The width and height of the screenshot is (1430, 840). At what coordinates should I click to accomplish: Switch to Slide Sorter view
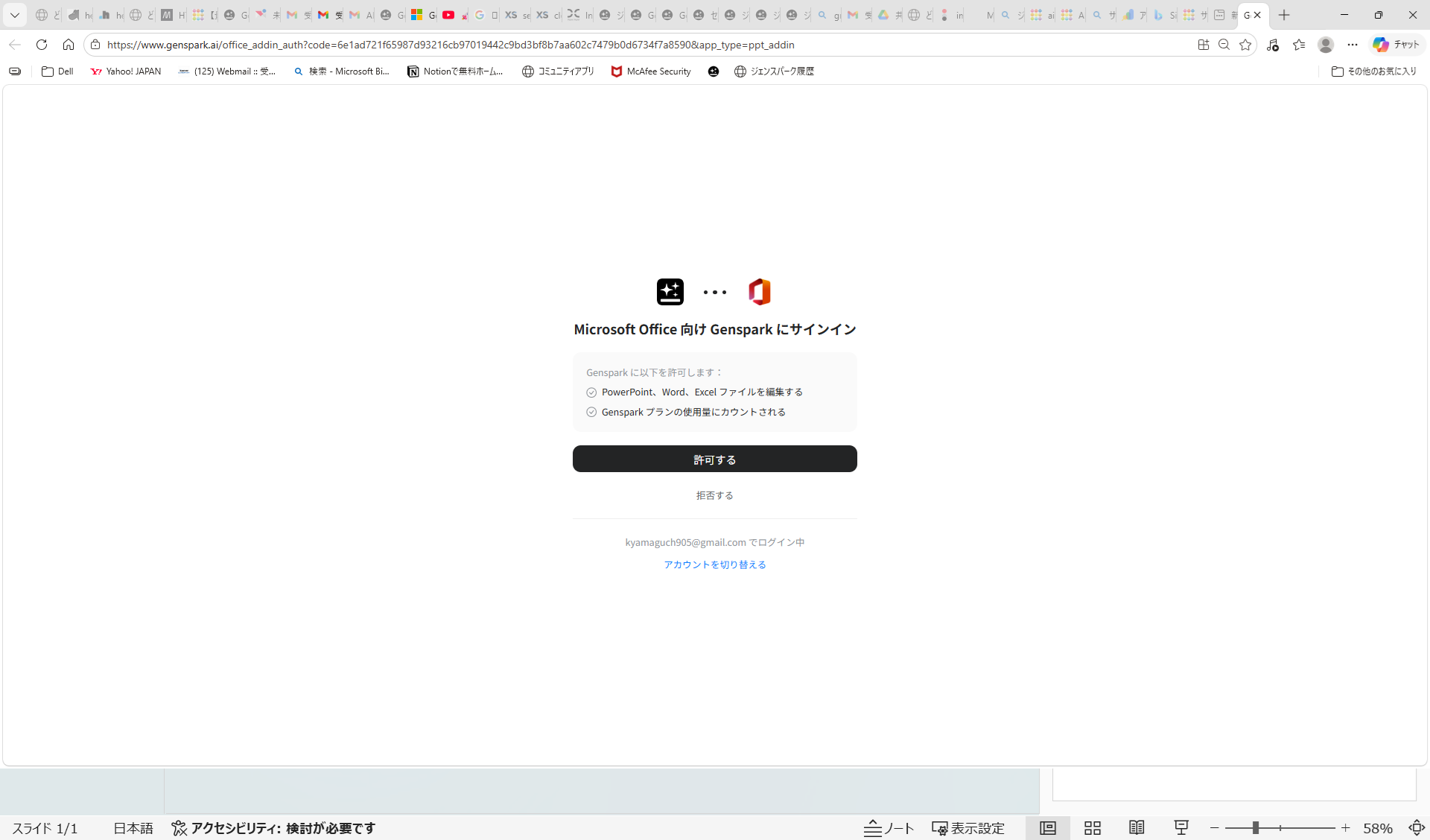click(x=1092, y=828)
